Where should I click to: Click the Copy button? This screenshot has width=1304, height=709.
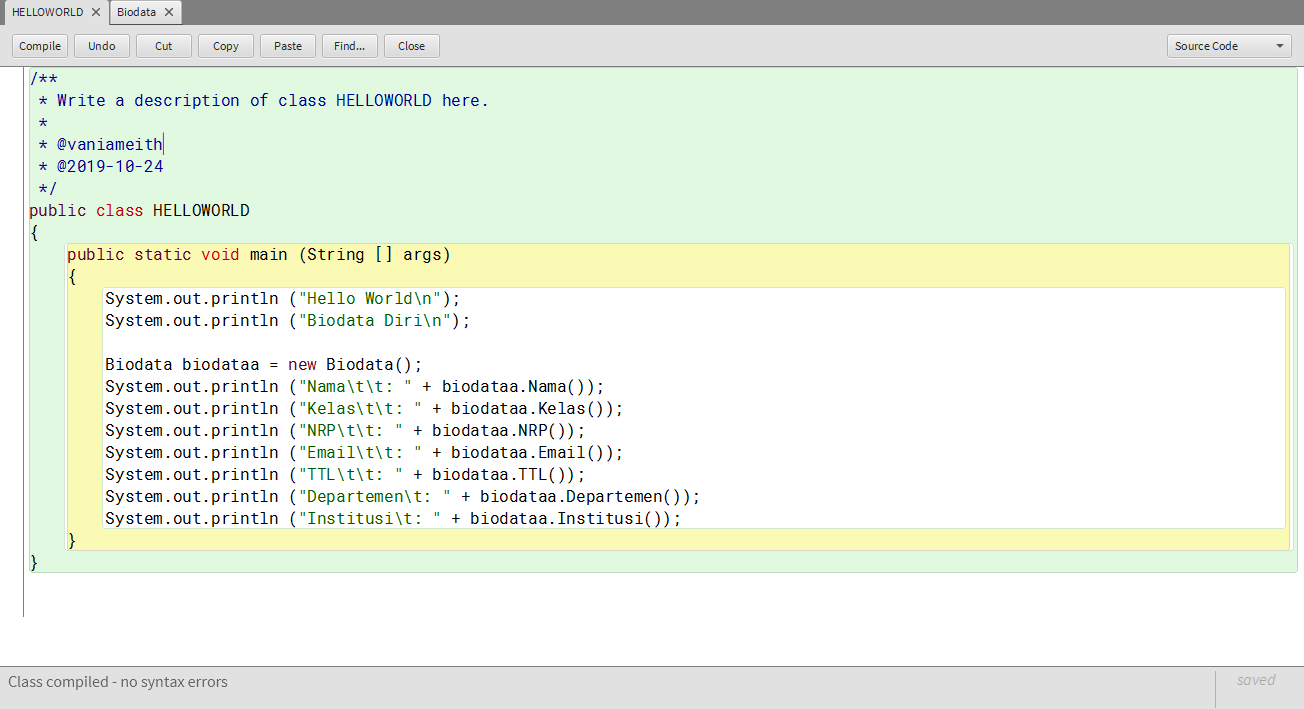click(x=226, y=46)
